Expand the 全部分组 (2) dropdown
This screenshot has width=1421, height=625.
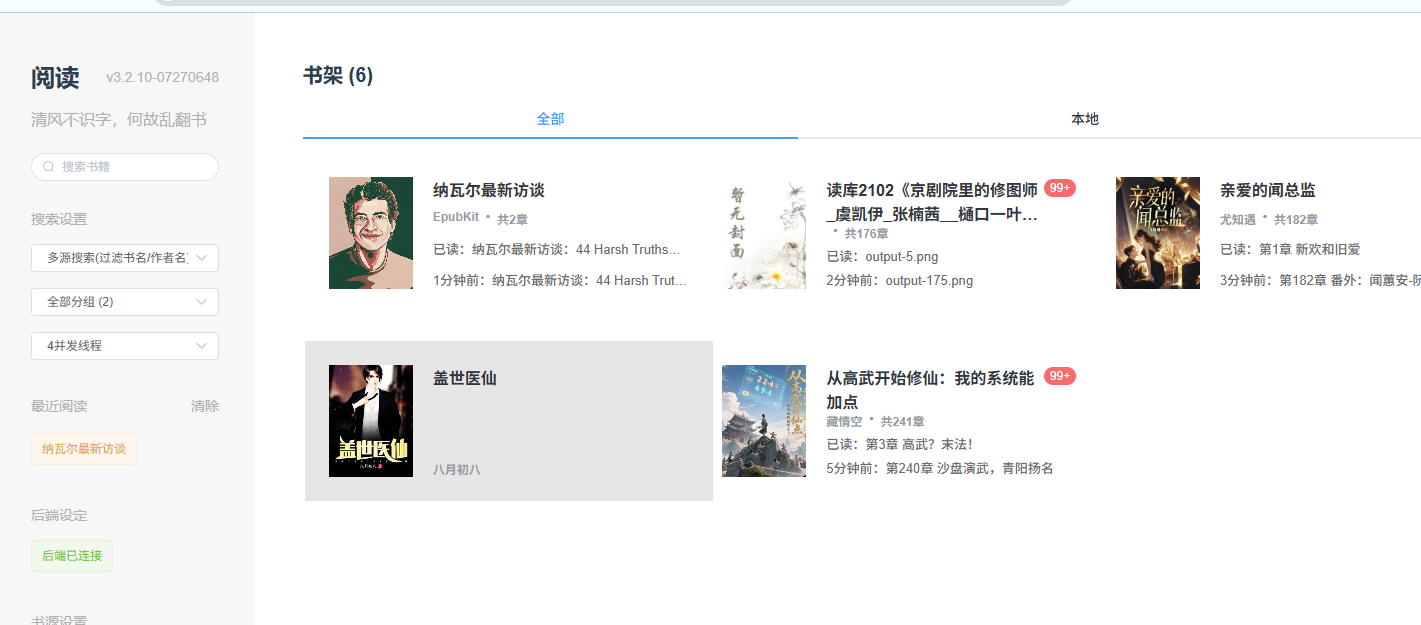pos(125,302)
